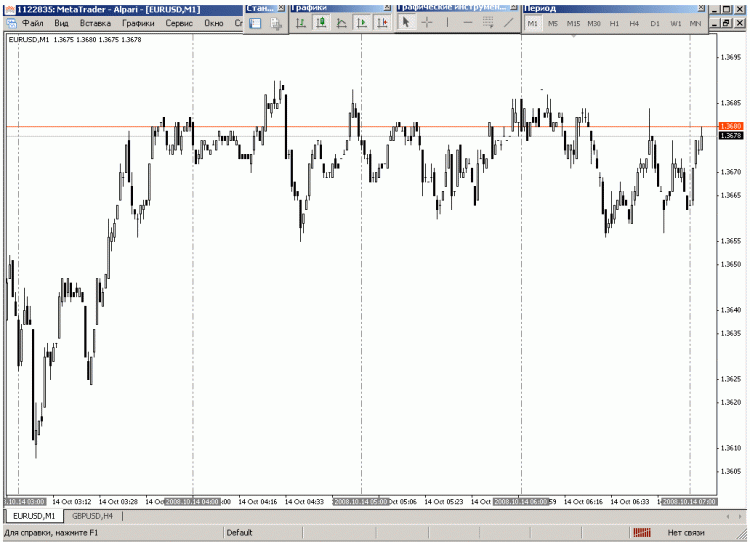Set the period to M30
750x542 pixels.
pos(594,23)
